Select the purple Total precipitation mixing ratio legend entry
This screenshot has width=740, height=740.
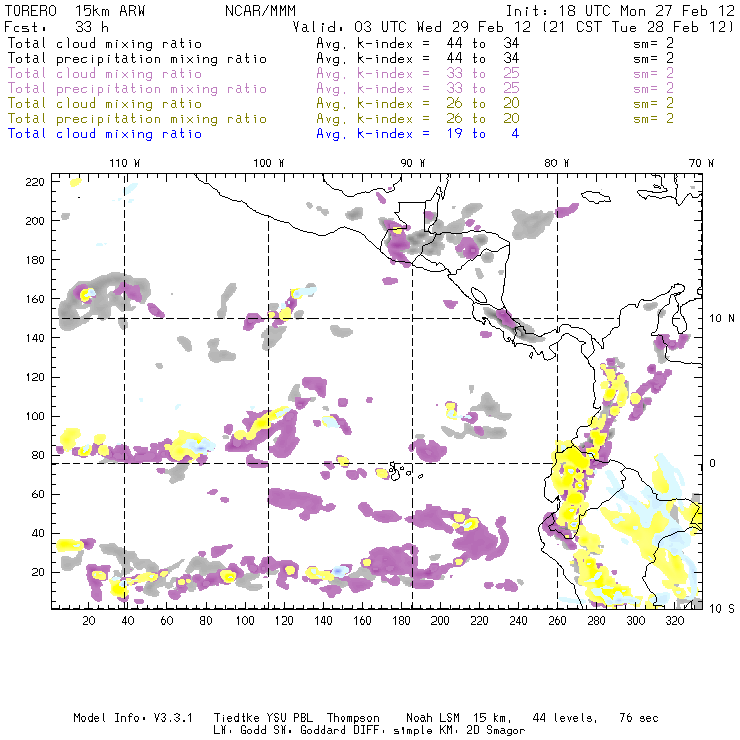tap(137, 89)
